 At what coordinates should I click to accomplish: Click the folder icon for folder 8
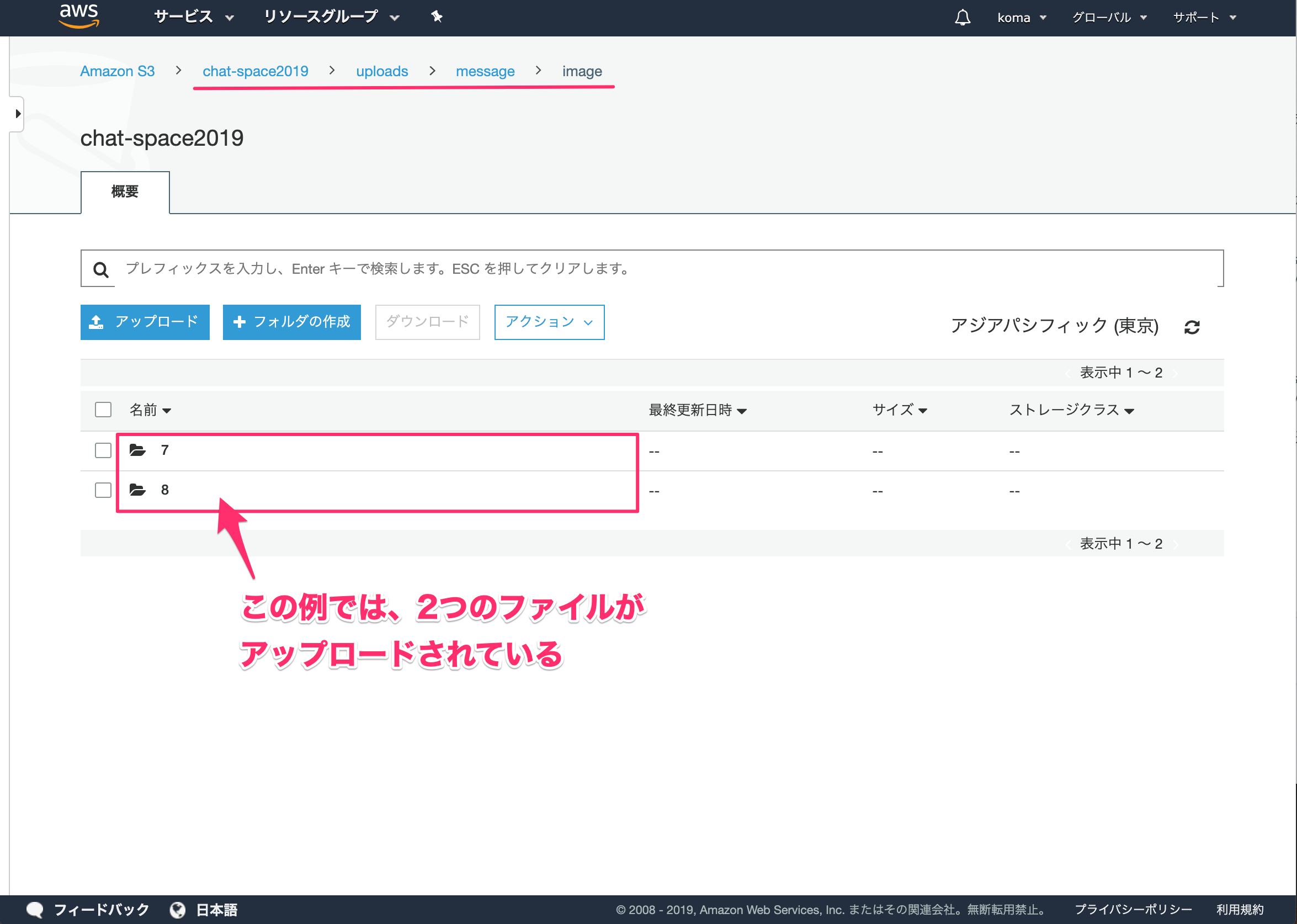(x=137, y=490)
